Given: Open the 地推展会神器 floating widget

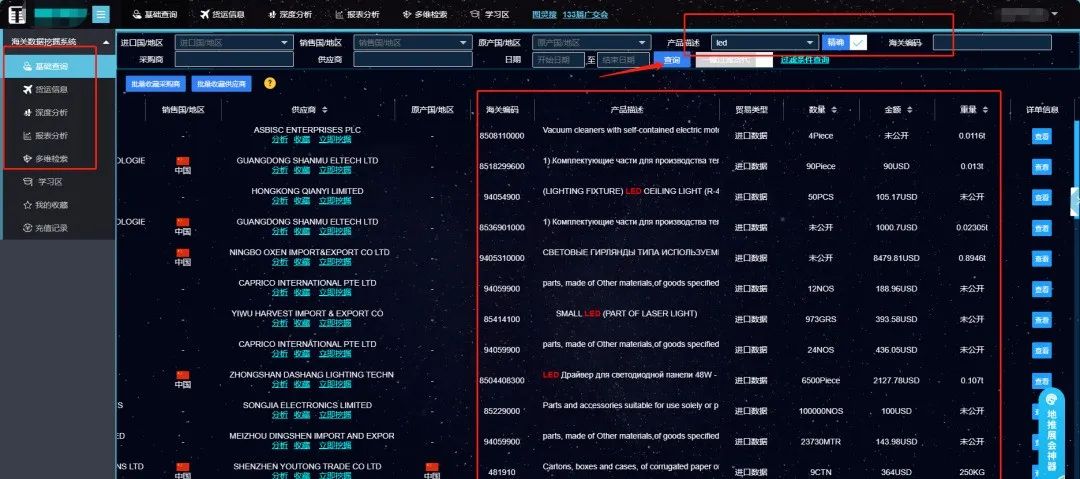Looking at the screenshot, I should click(x=1051, y=433).
